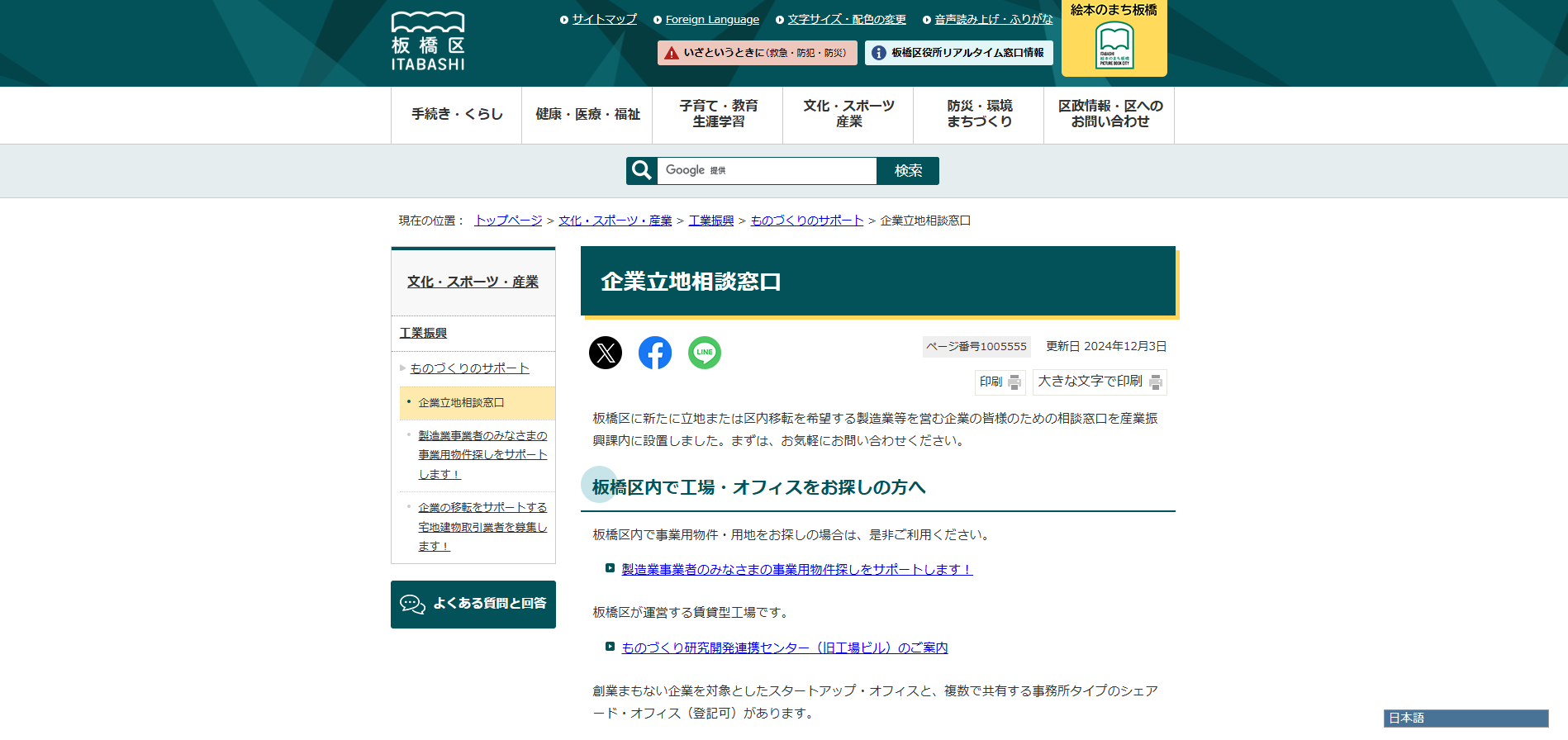
Task: Go to 文化・スポーツ・産業 breadcrumb
Action: coord(615,221)
